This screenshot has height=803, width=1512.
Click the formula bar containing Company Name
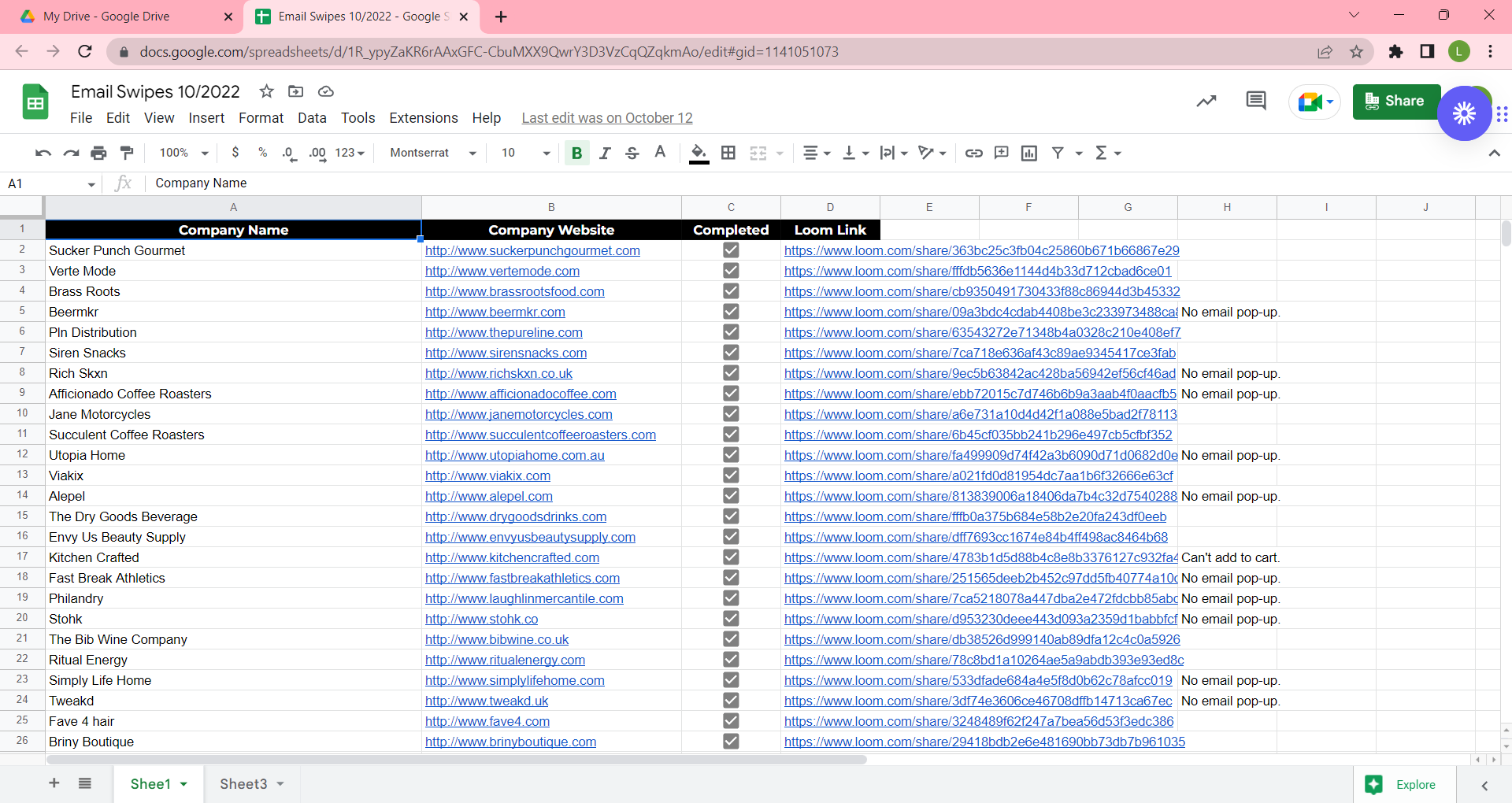click(827, 183)
